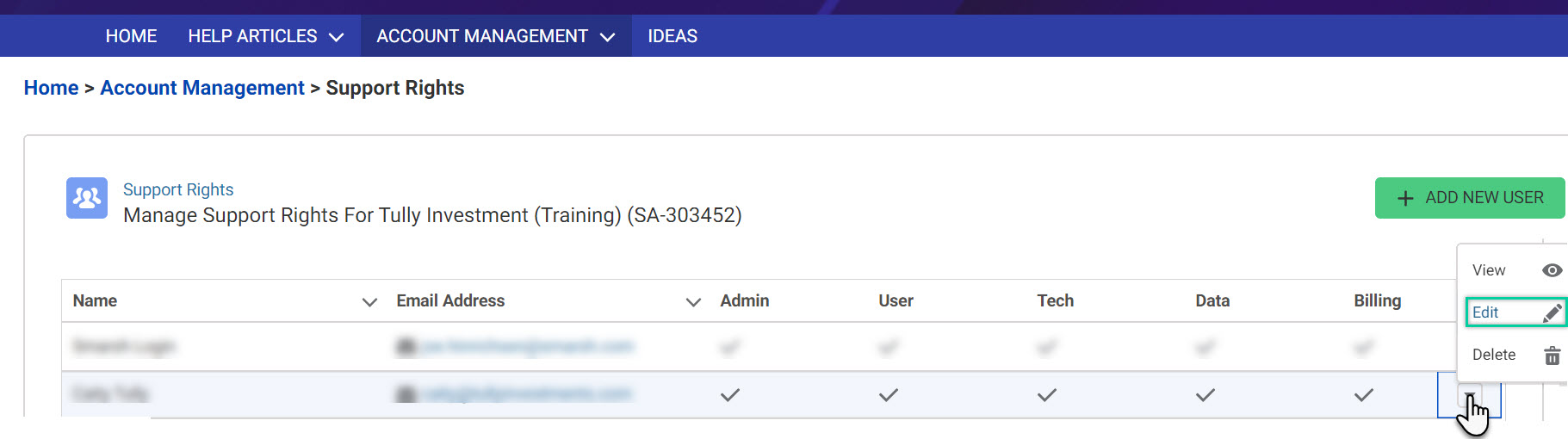Click the Support Rights people icon
Viewport: 1568px width, 439px height.
(x=87, y=198)
